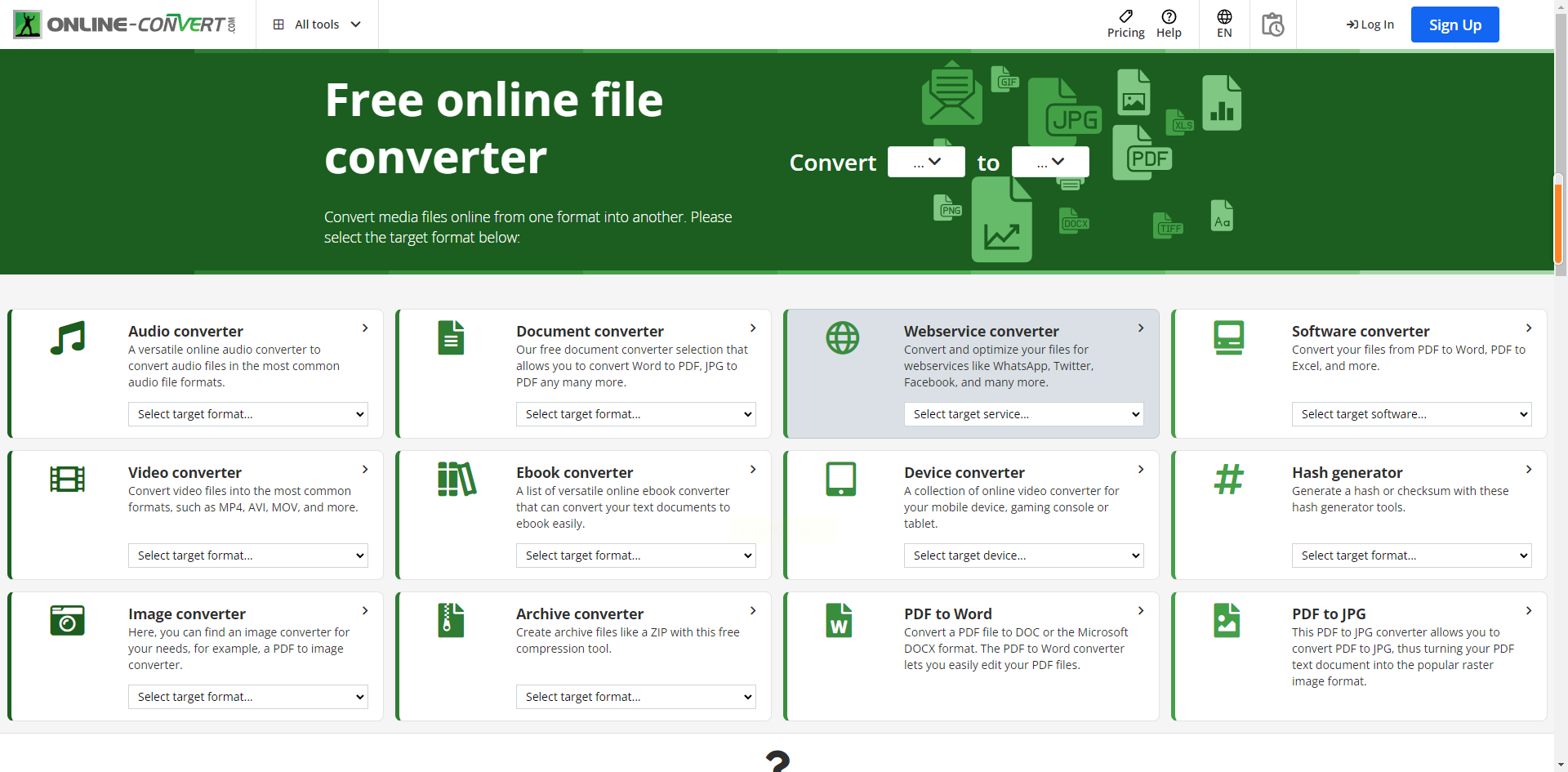Open the Select target software dropdown
The height and width of the screenshot is (772, 1568).
(x=1411, y=414)
